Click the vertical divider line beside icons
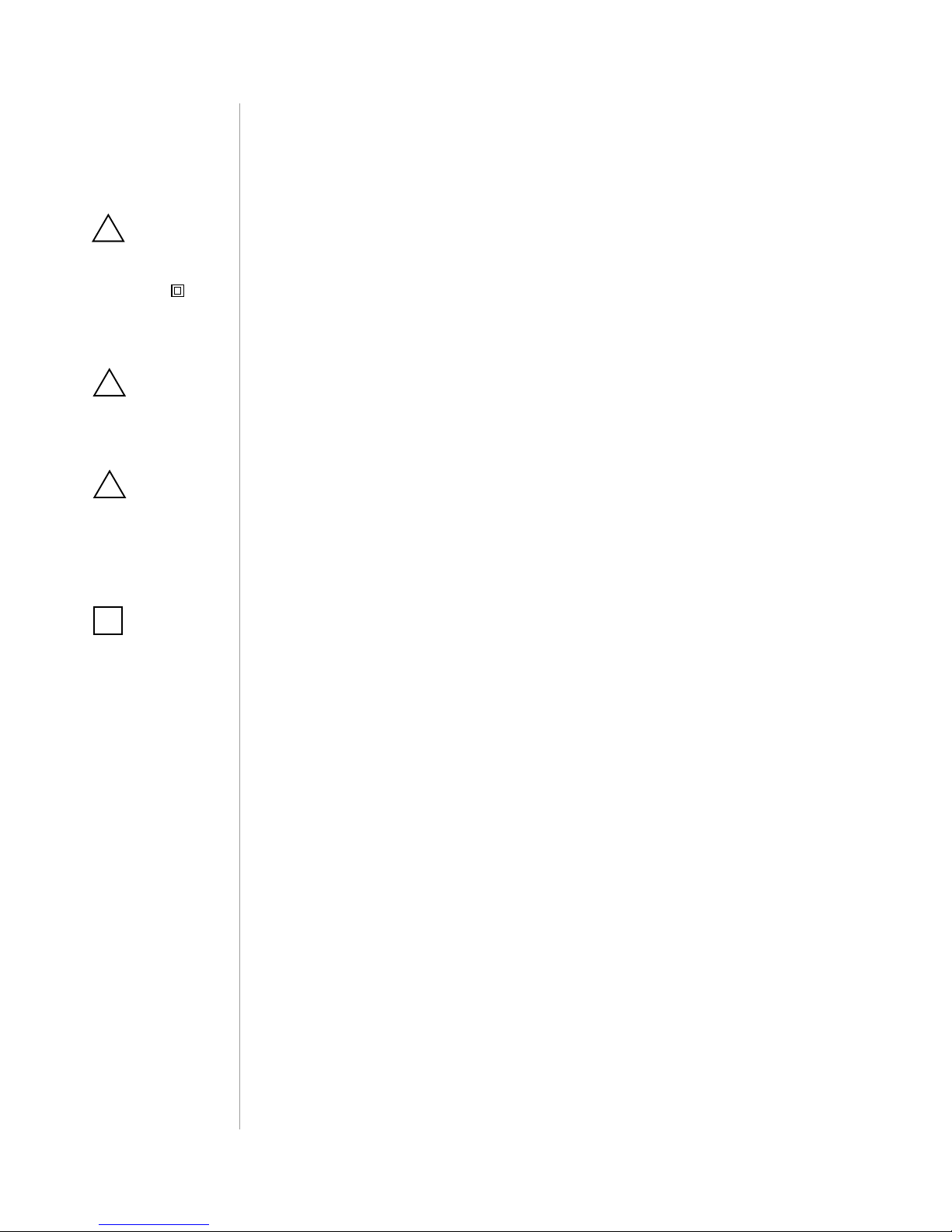This screenshot has width=952, height=1232. tap(239, 616)
